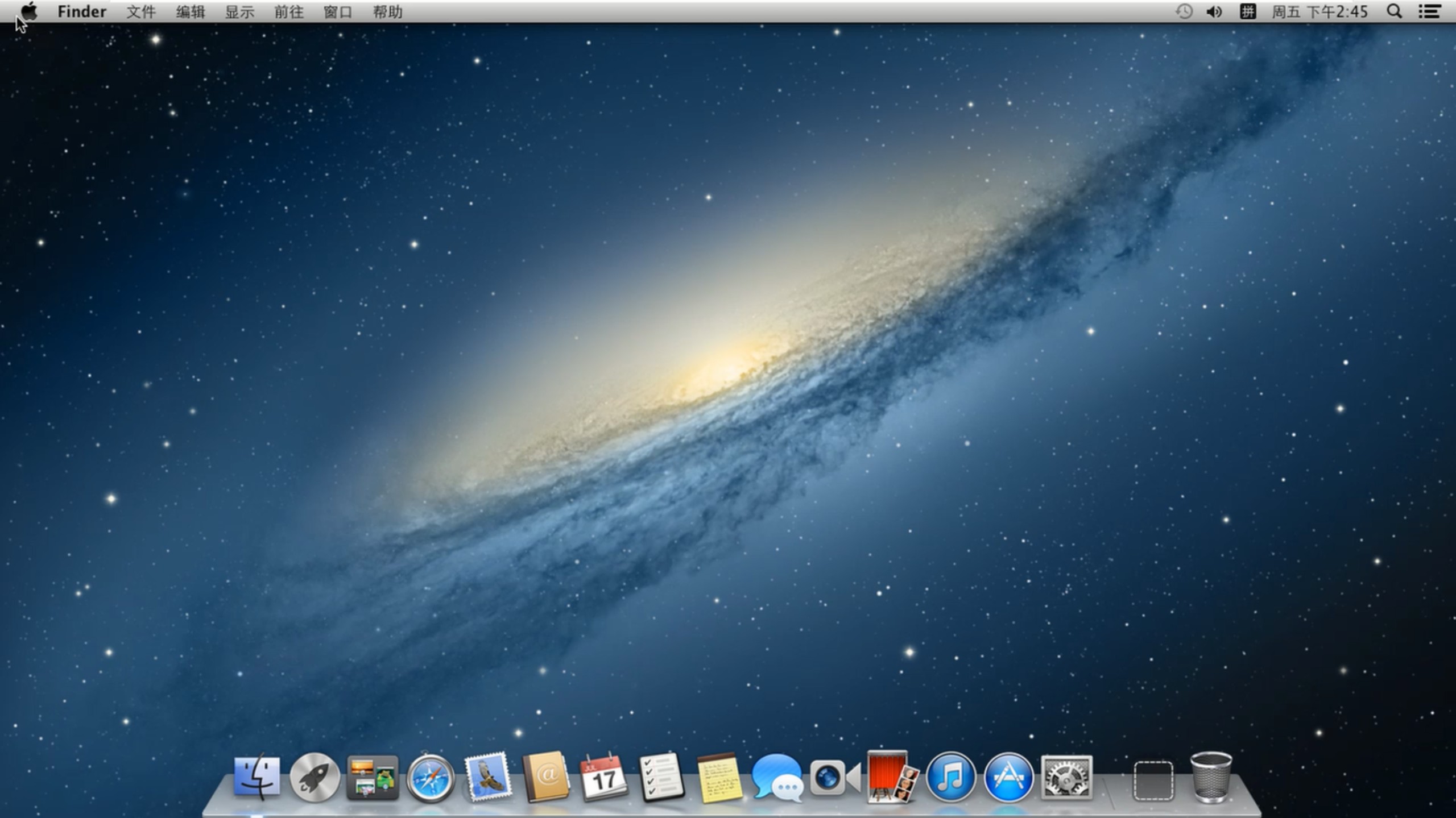Image resolution: width=1456 pixels, height=818 pixels.
Task: Open the 帮助 menu
Action: pos(387,11)
